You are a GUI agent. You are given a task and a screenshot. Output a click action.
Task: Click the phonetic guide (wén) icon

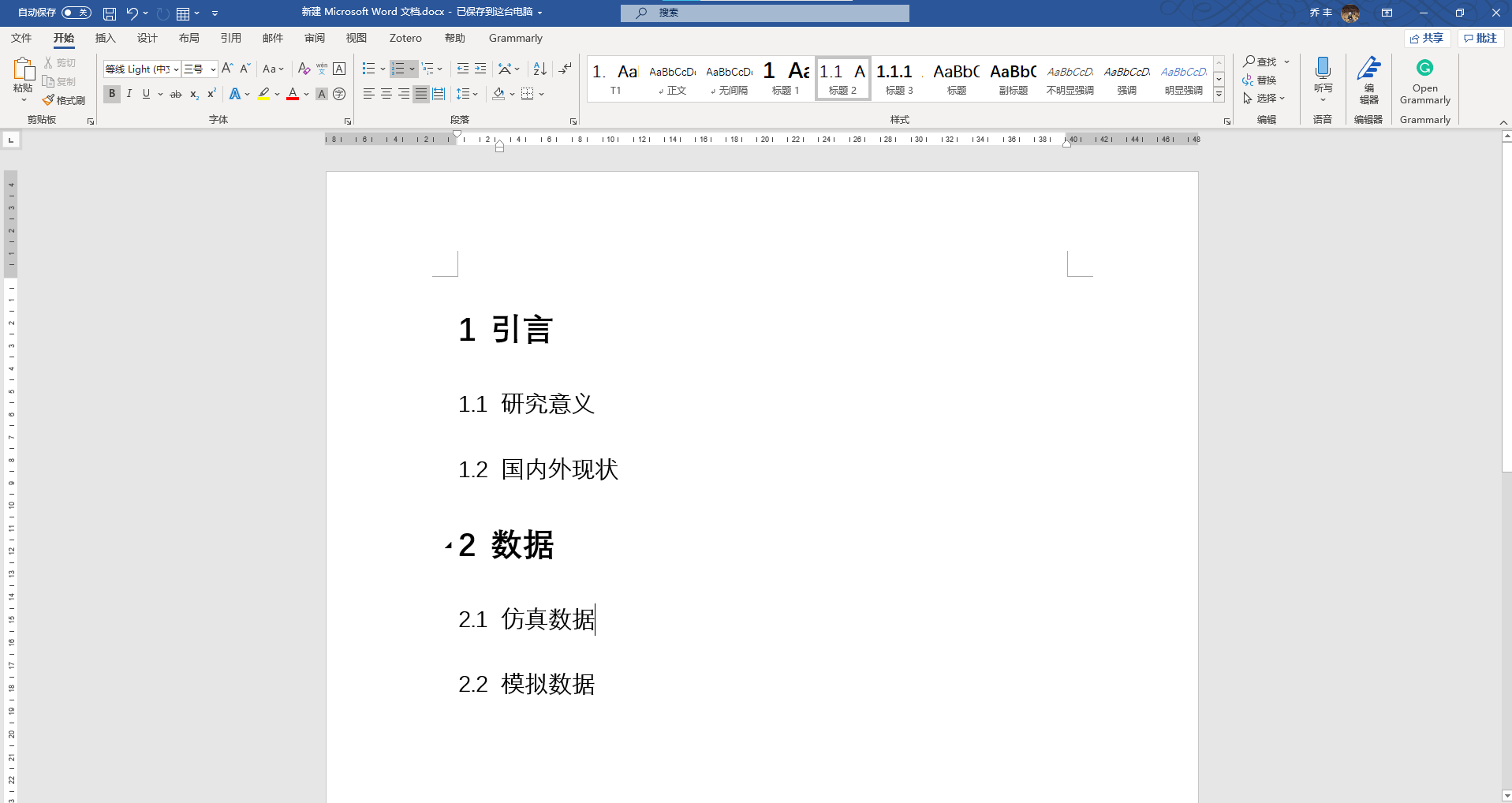pyautogui.click(x=322, y=69)
